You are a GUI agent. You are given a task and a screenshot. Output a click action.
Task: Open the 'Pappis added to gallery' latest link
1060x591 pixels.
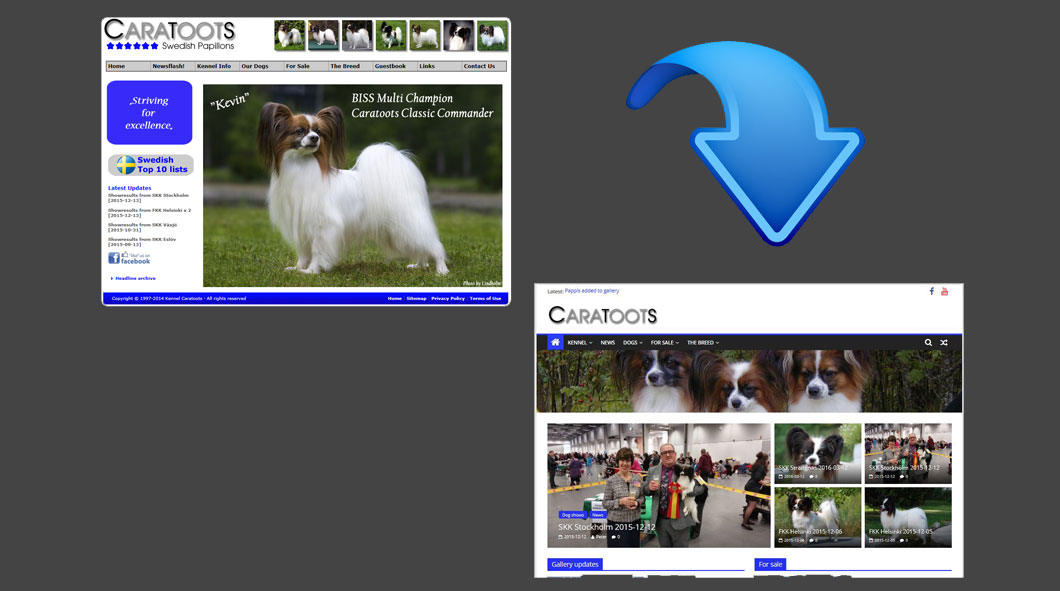[592, 291]
